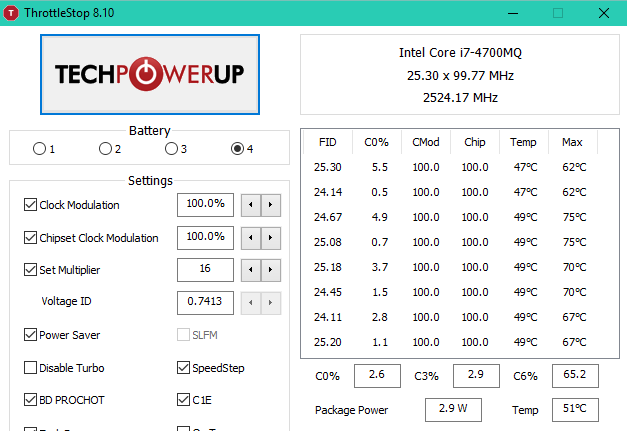Select the table row with FID 25.30

[x=450, y=167]
